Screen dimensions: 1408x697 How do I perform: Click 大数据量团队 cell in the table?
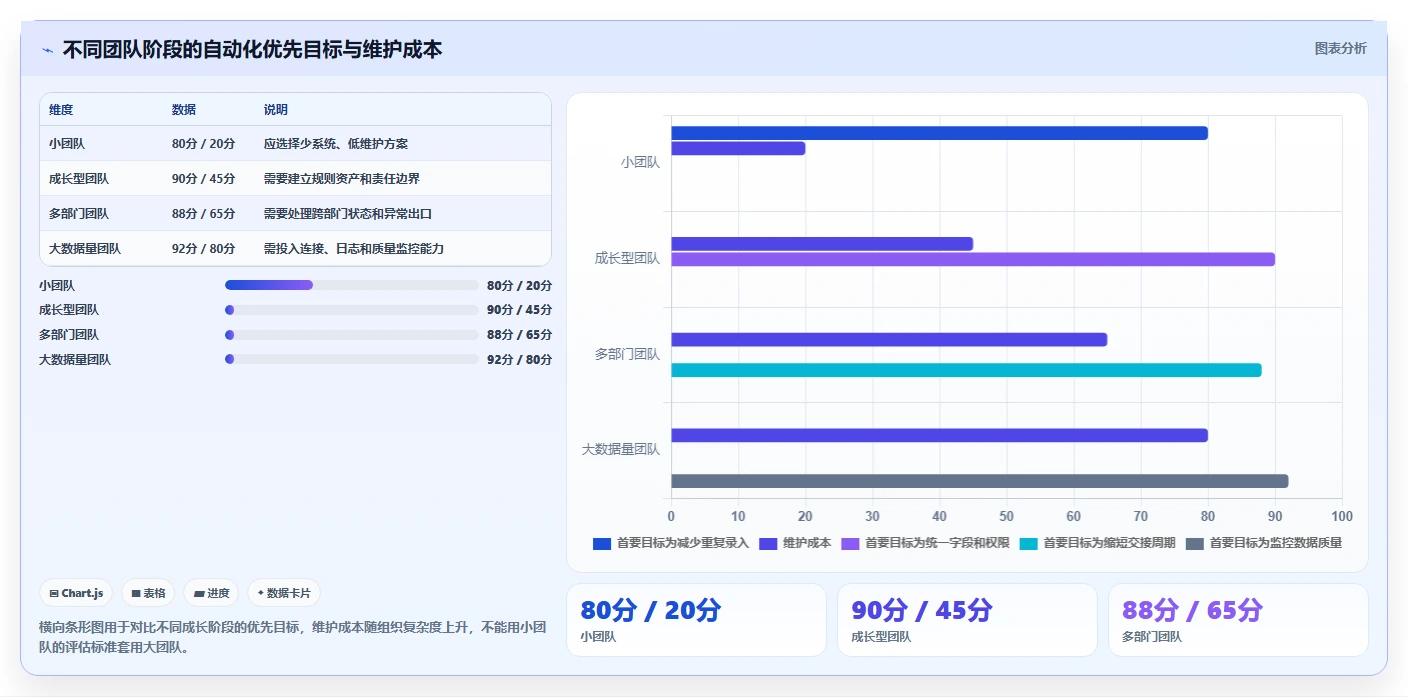point(85,249)
